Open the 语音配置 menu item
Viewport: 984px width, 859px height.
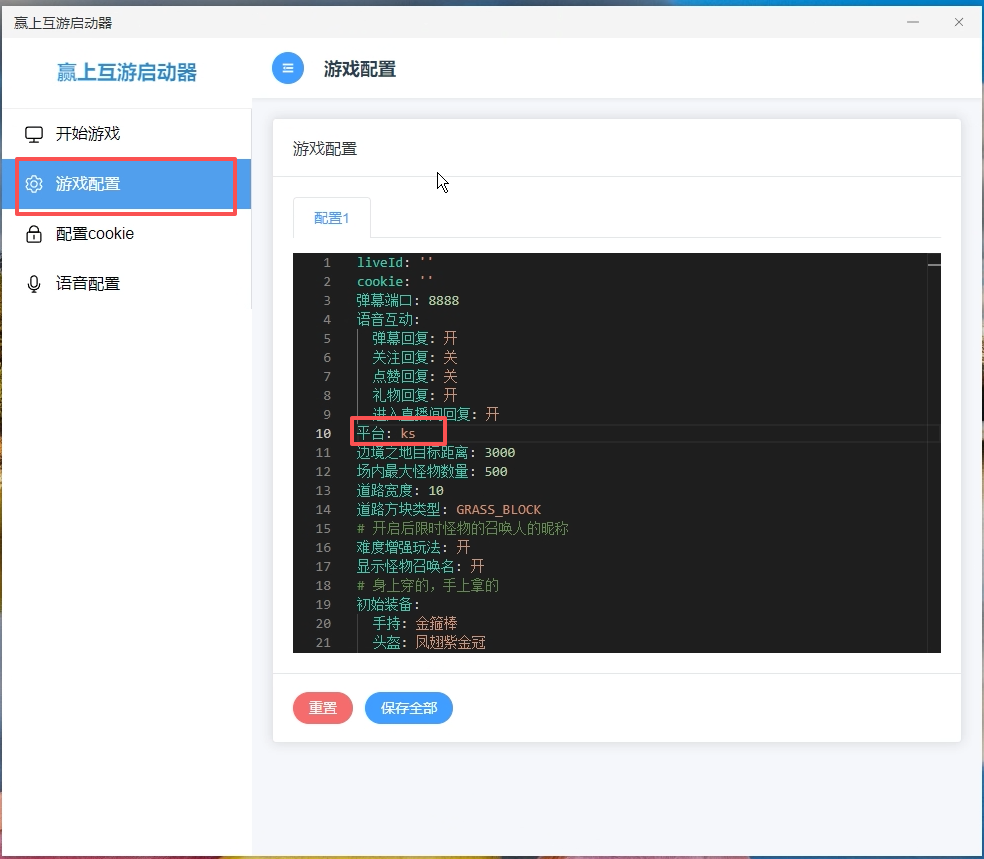tap(88, 284)
